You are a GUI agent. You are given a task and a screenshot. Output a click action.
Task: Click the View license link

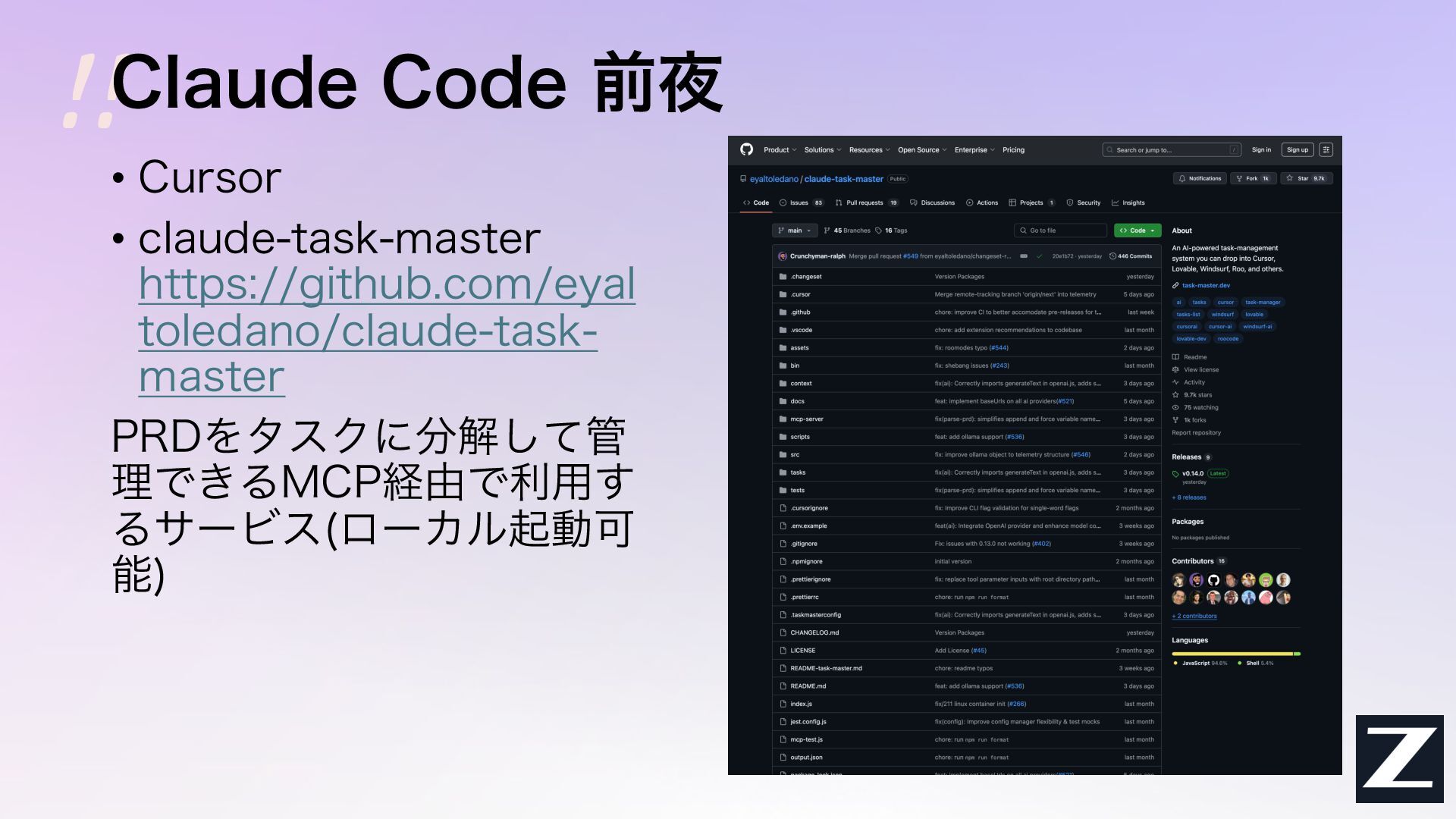point(1195,370)
